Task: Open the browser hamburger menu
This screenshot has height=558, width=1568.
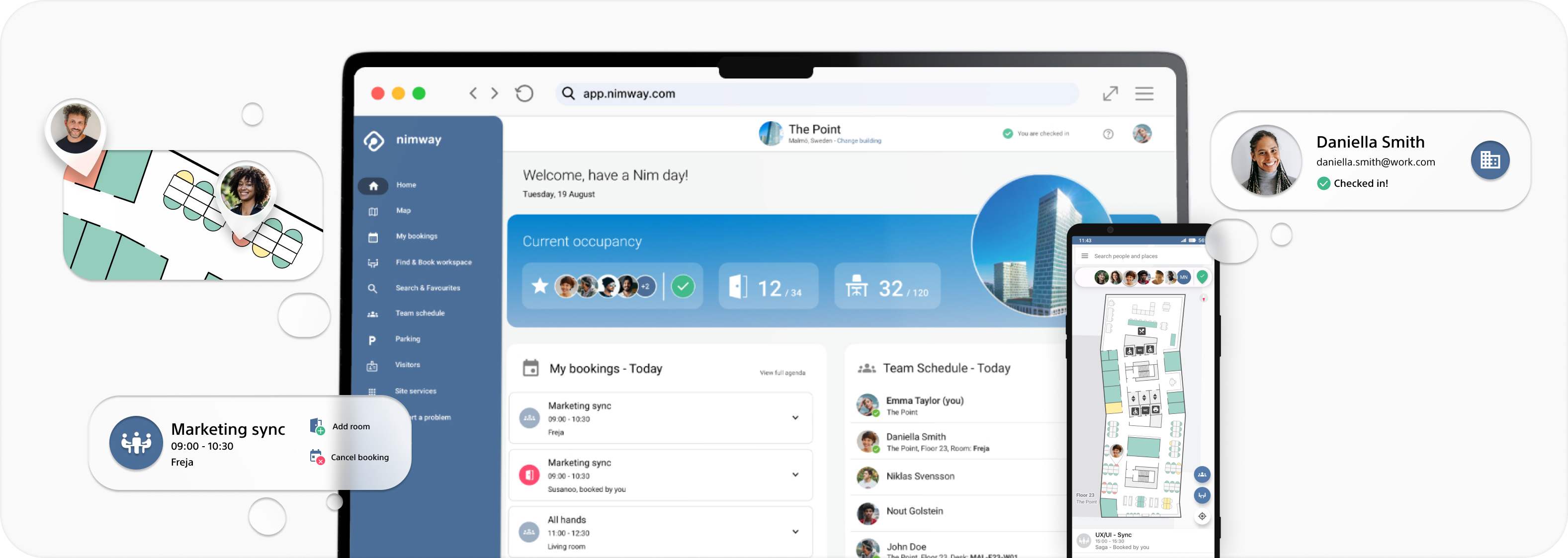Action: tap(1144, 93)
